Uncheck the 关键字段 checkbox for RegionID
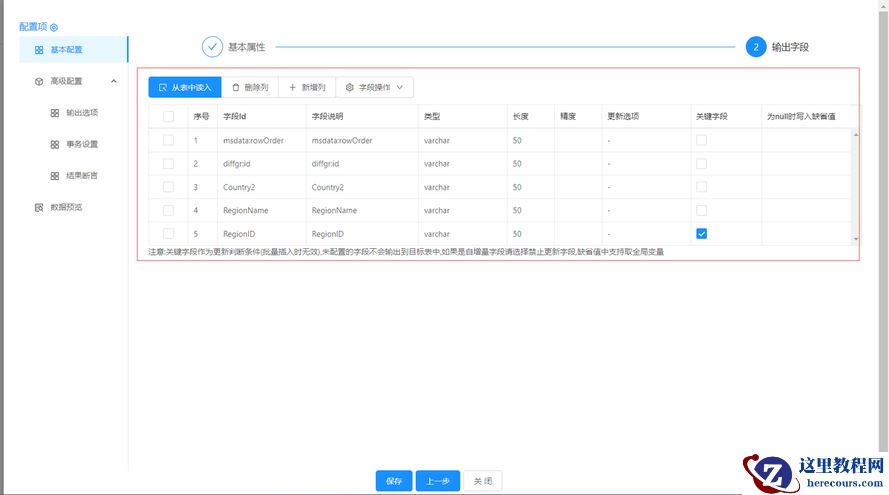This screenshot has width=889, height=495. tap(701, 233)
